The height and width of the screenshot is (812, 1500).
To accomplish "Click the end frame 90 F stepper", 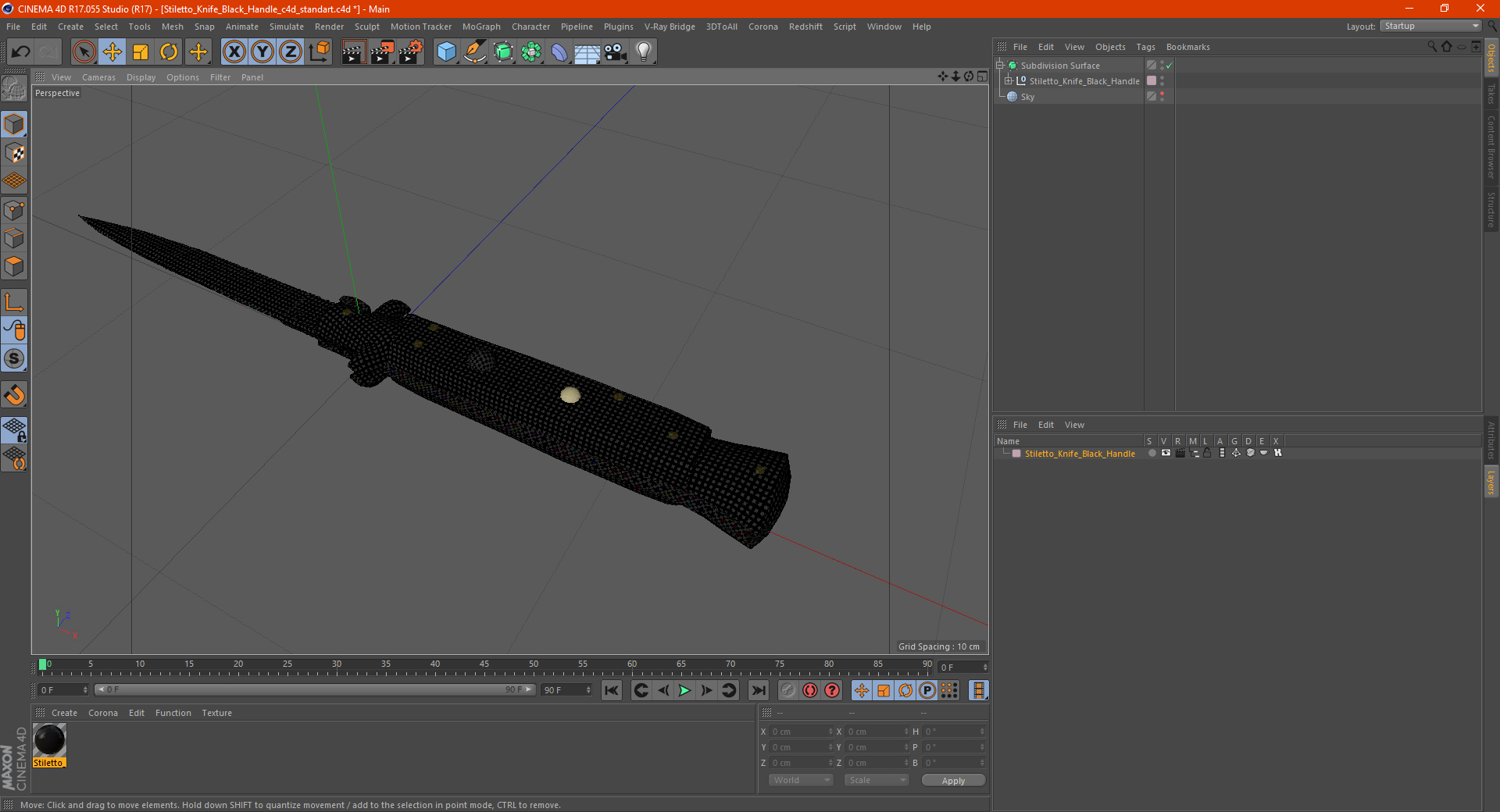I will coord(588,690).
